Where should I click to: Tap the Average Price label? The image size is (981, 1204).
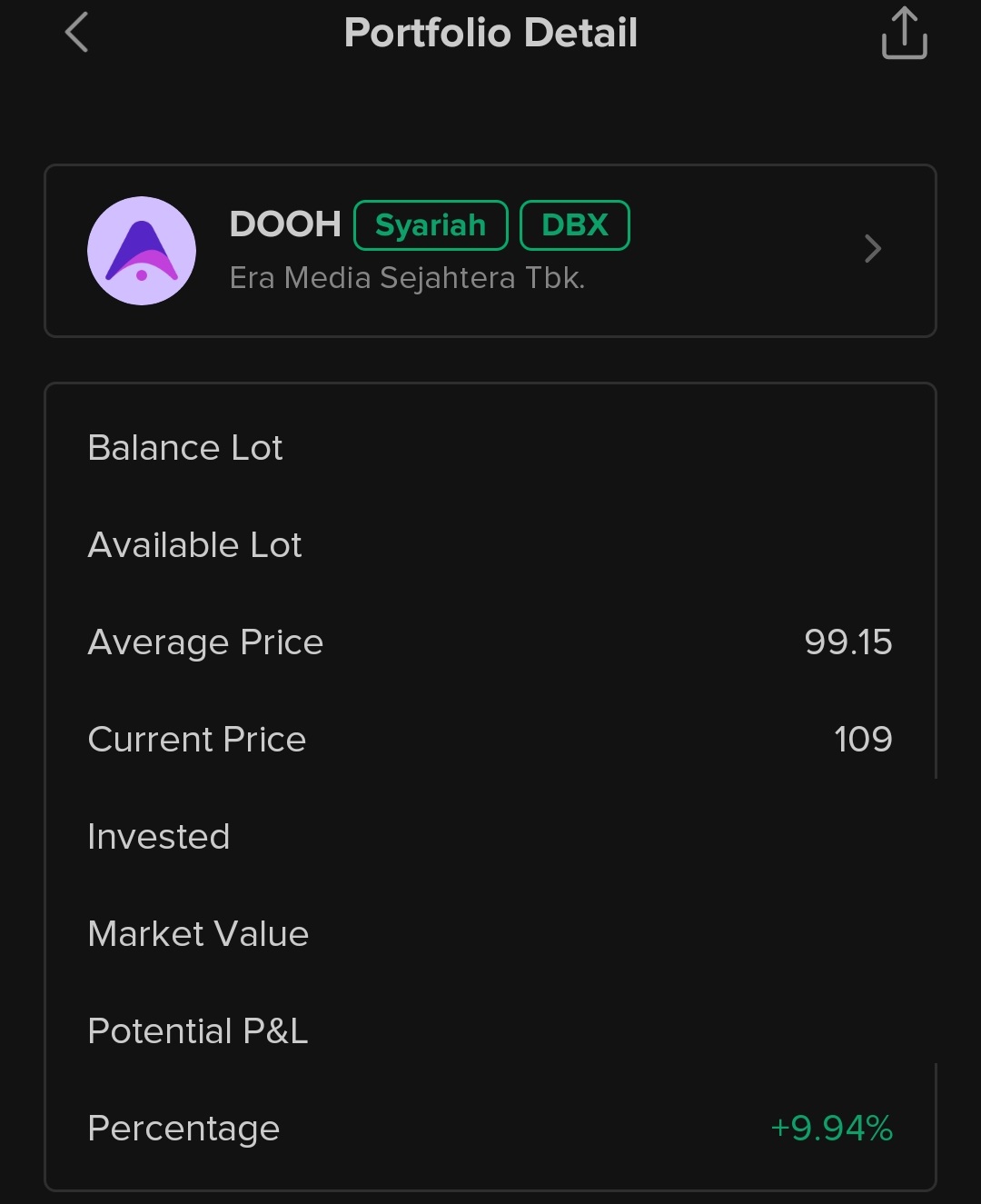[205, 642]
